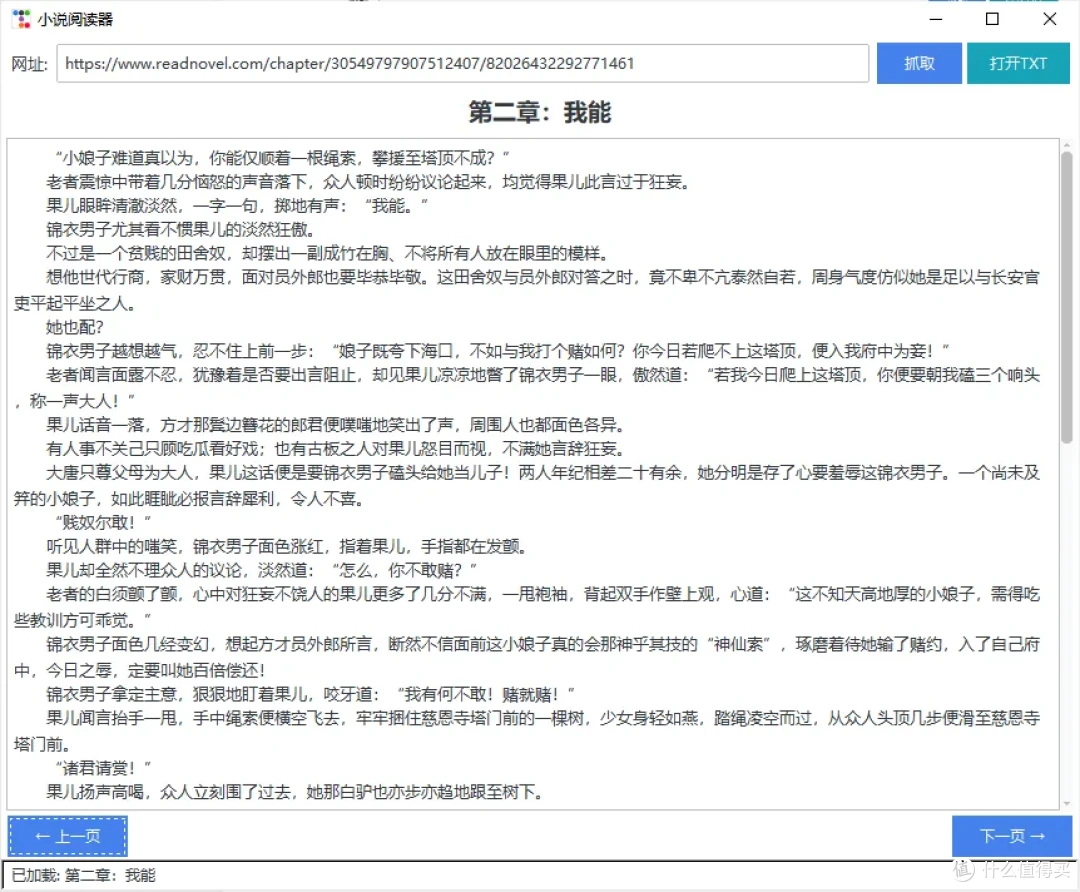
Task: Click the line starting 果儿扬声高喝
Action: tap(295, 792)
